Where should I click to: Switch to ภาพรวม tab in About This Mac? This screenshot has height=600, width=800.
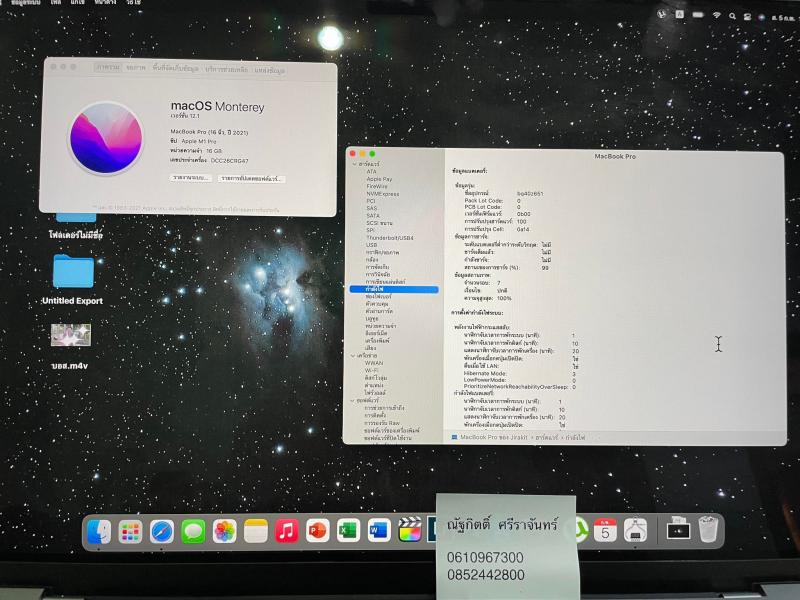tap(108, 67)
